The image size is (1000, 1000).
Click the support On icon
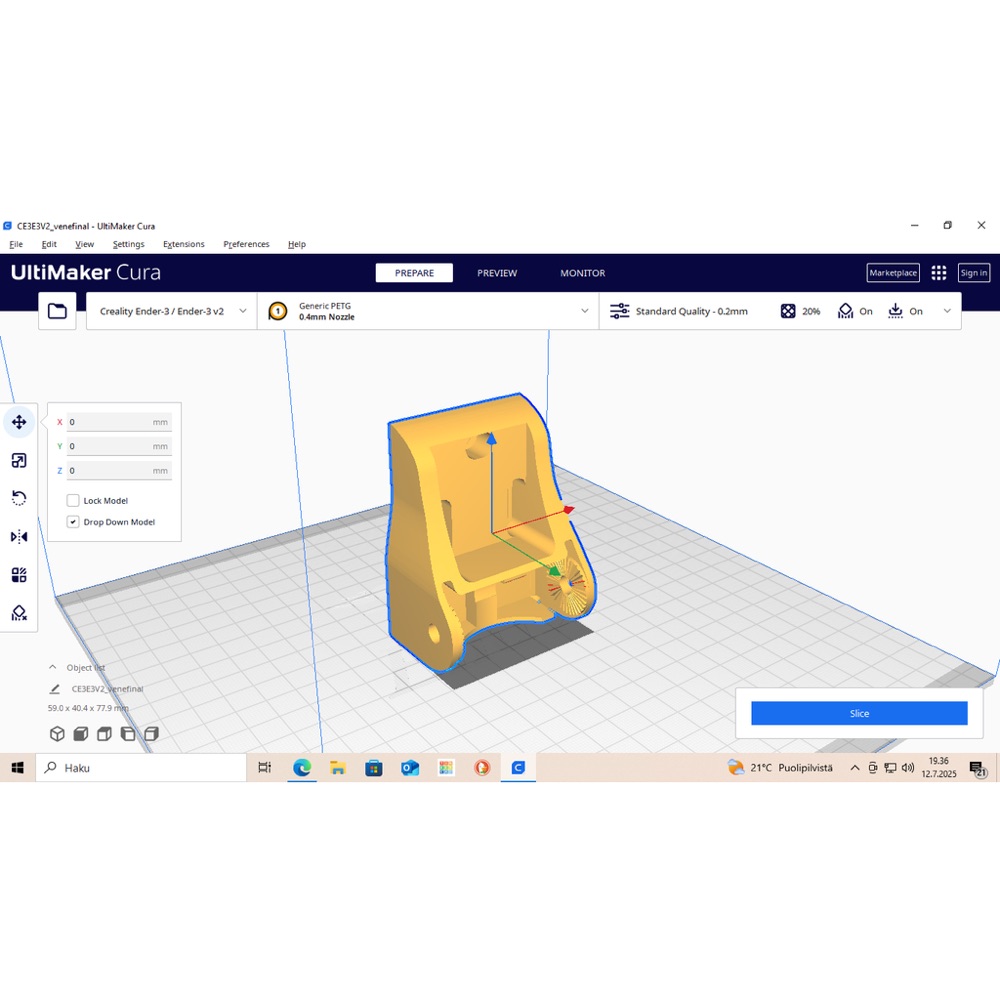(x=846, y=311)
